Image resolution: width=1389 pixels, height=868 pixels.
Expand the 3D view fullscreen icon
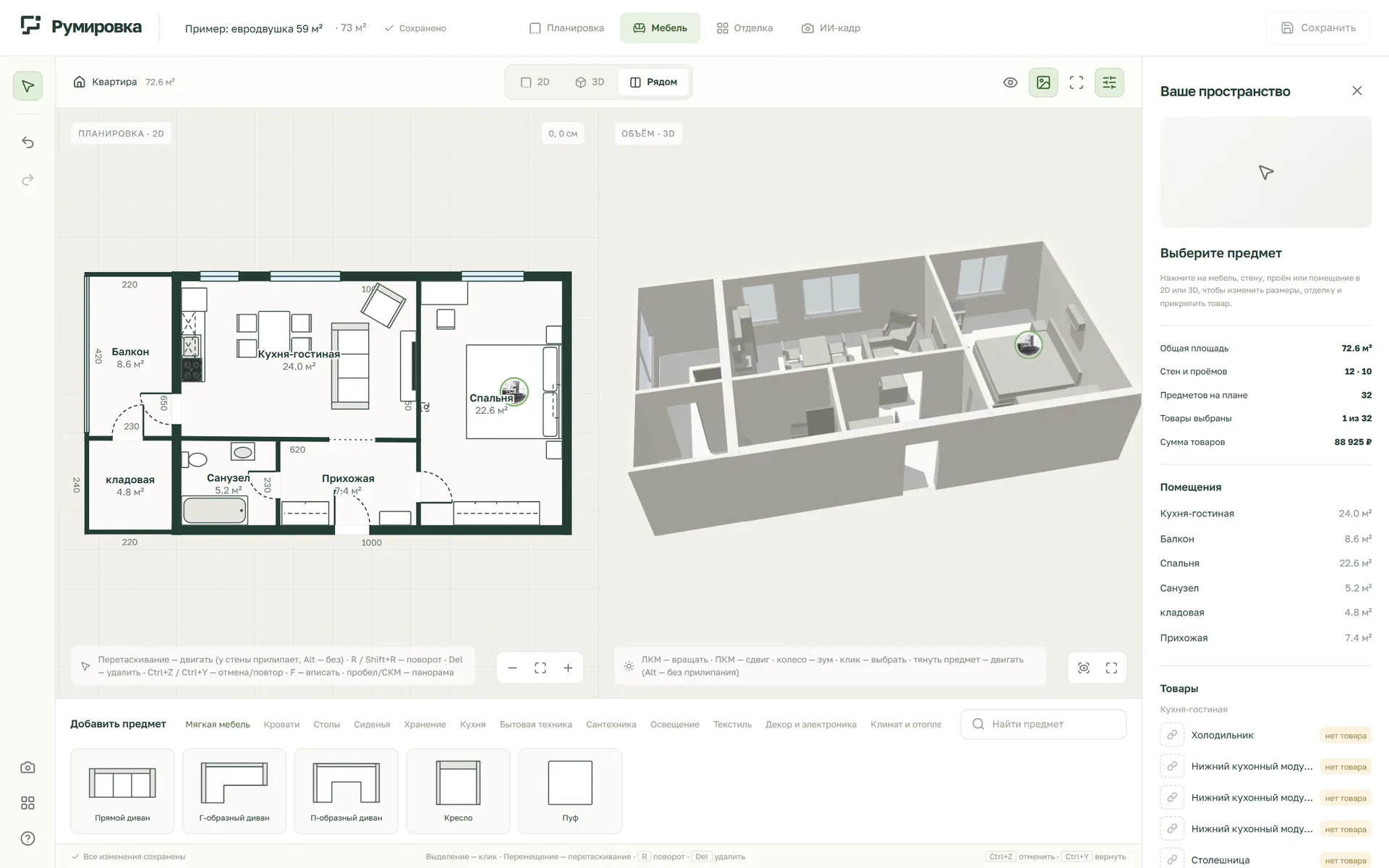point(1111,668)
